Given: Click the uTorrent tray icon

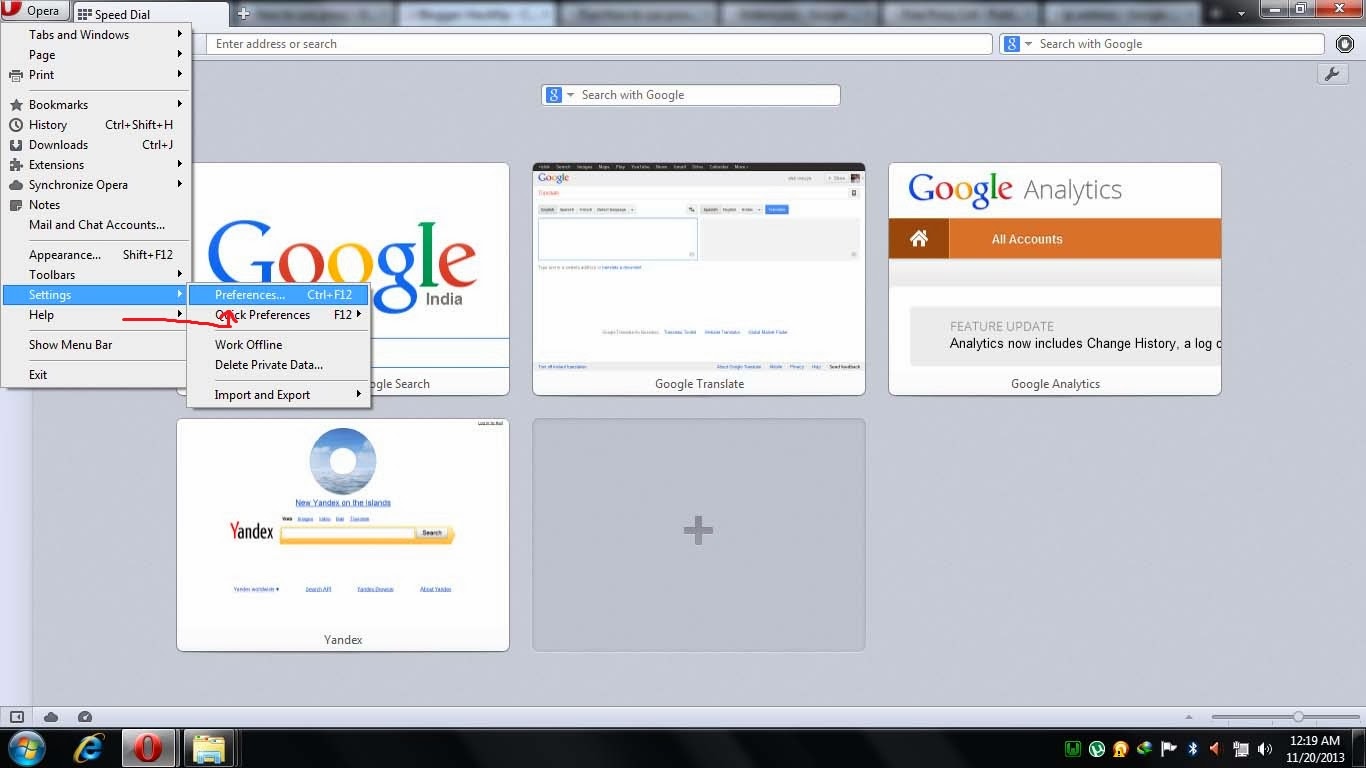Looking at the screenshot, I should [1097, 748].
